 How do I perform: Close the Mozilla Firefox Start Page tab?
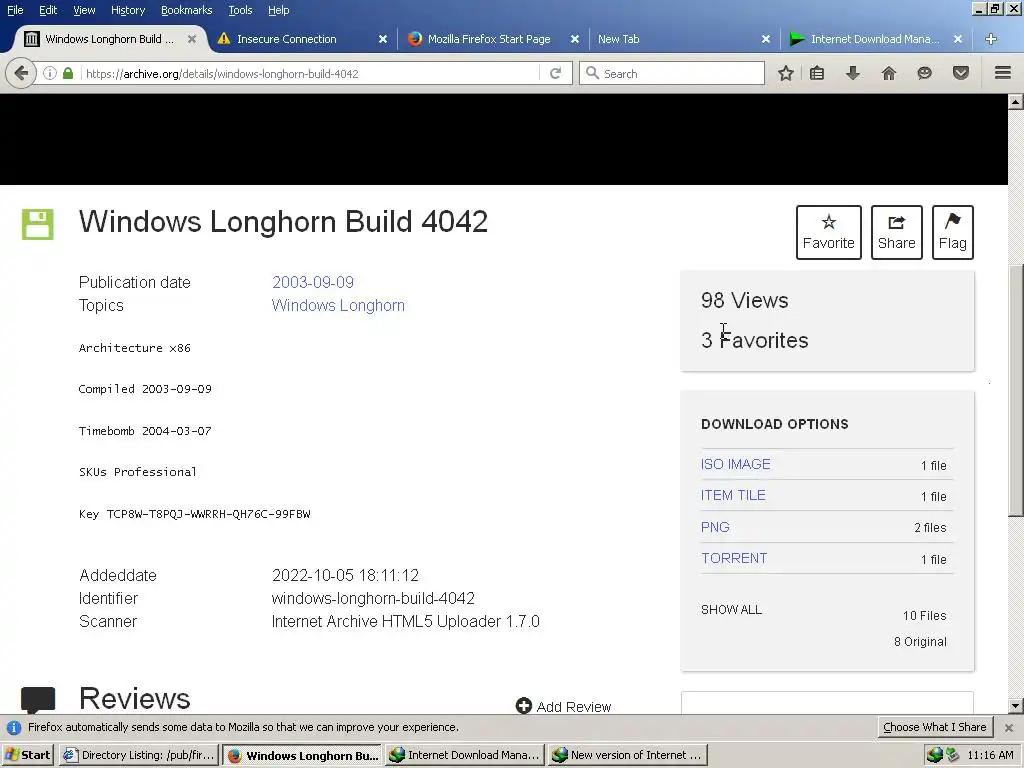(575, 39)
